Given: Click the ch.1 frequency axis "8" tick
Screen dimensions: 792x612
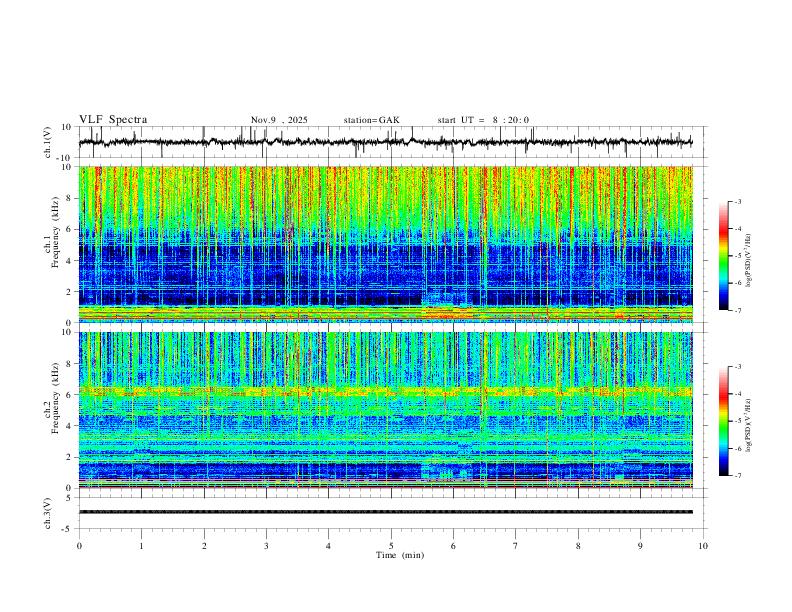Looking at the screenshot, I should pyautogui.click(x=70, y=198).
